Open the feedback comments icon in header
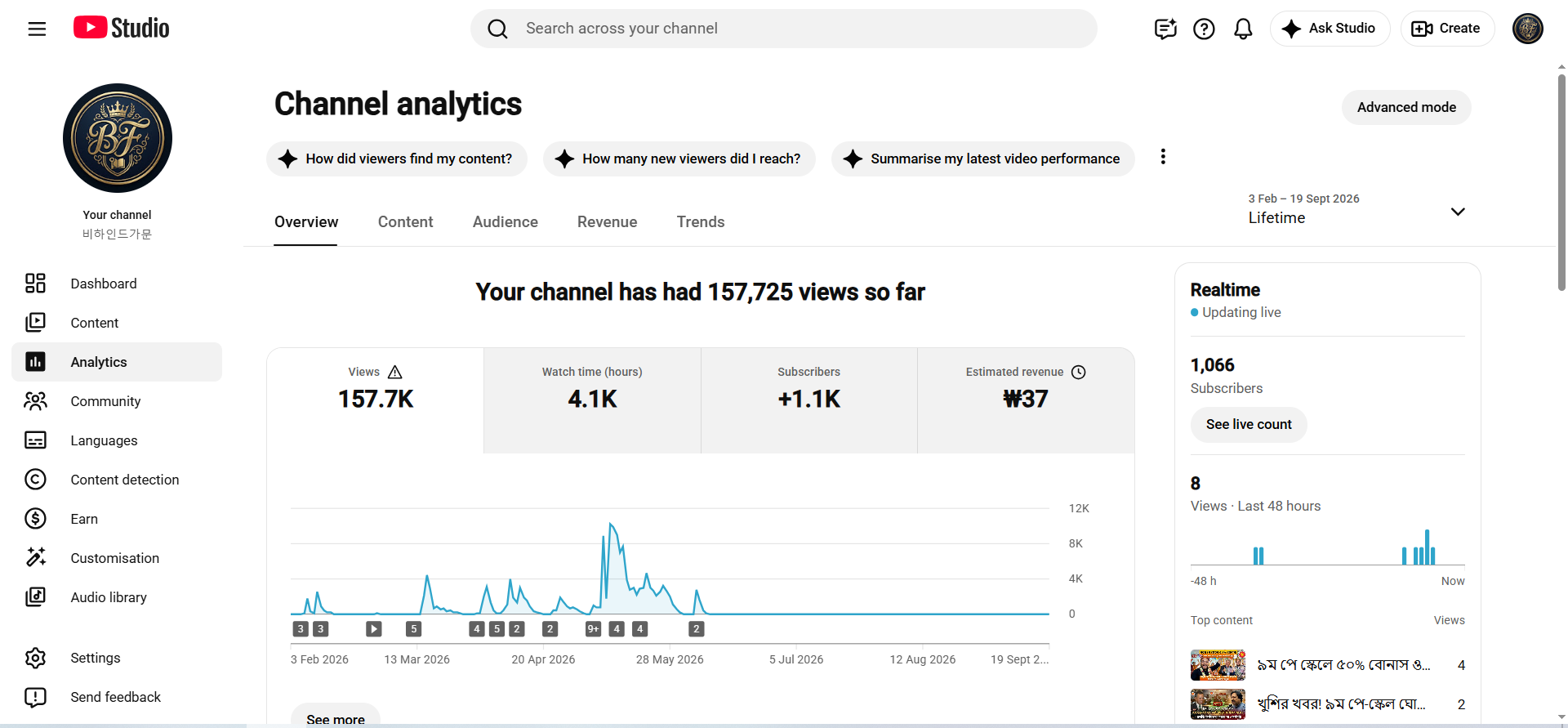This screenshot has width=1568, height=728. pyautogui.click(x=1165, y=29)
